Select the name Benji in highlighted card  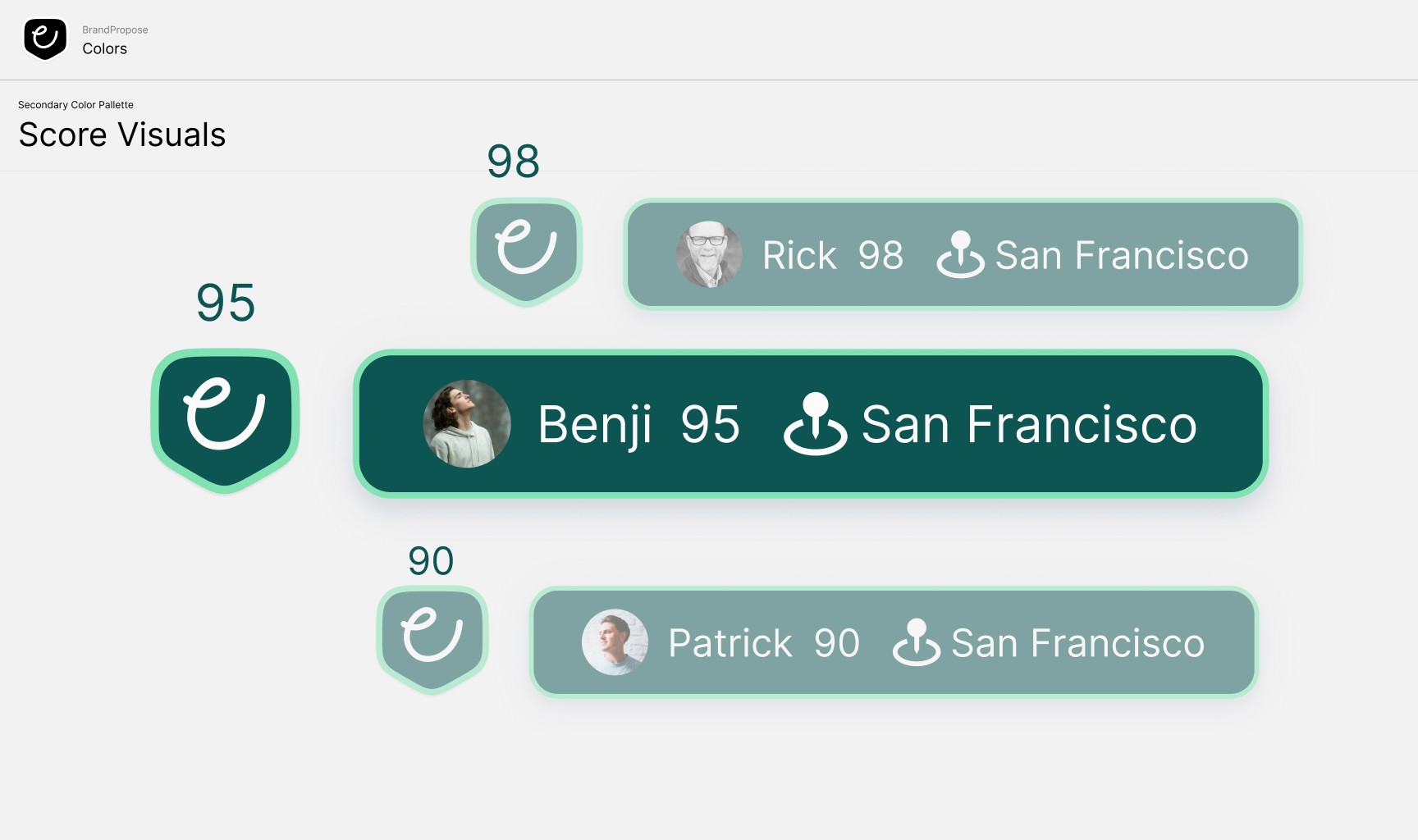click(x=595, y=425)
